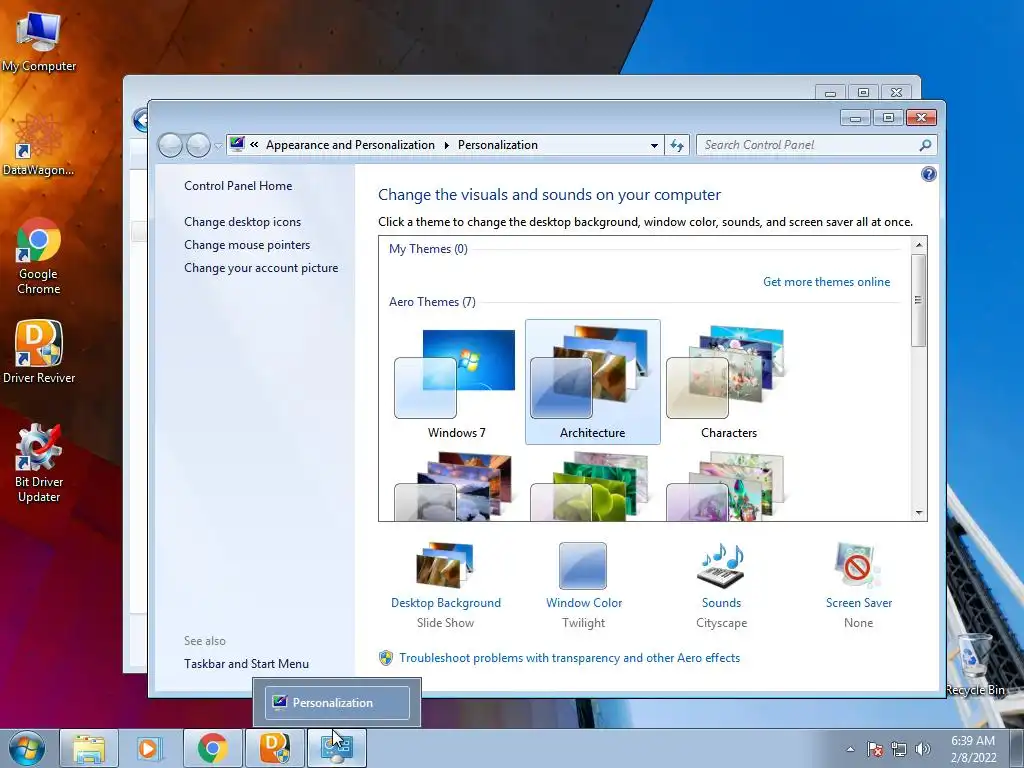Open Screen Saver settings
The height and width of the screenshot is (768, 1024).
[x=859, y=584]
